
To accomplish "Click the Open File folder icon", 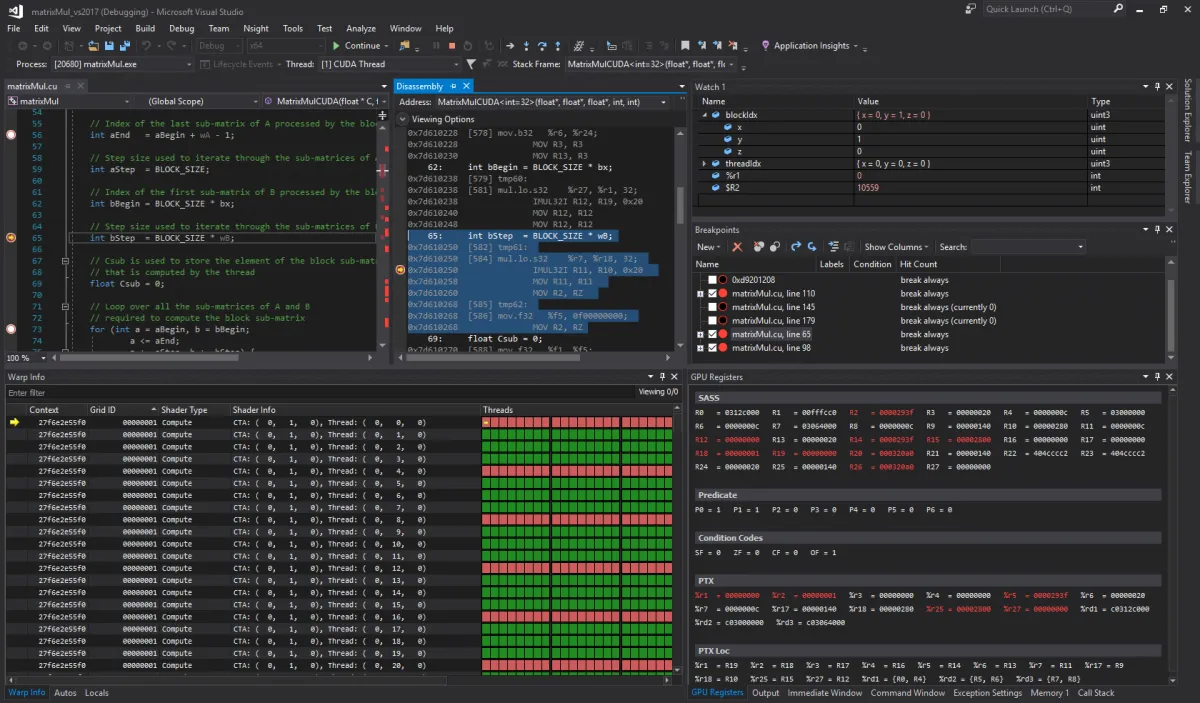I will [x=93, y=46].
